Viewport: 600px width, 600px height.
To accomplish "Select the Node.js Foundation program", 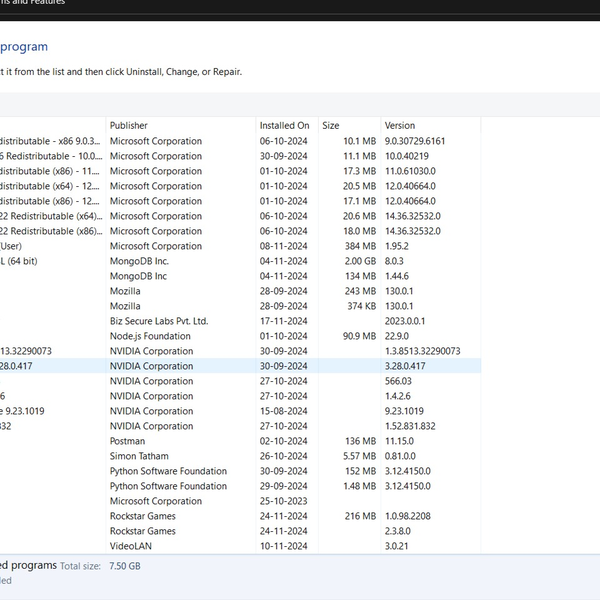I will coord(150,336).
